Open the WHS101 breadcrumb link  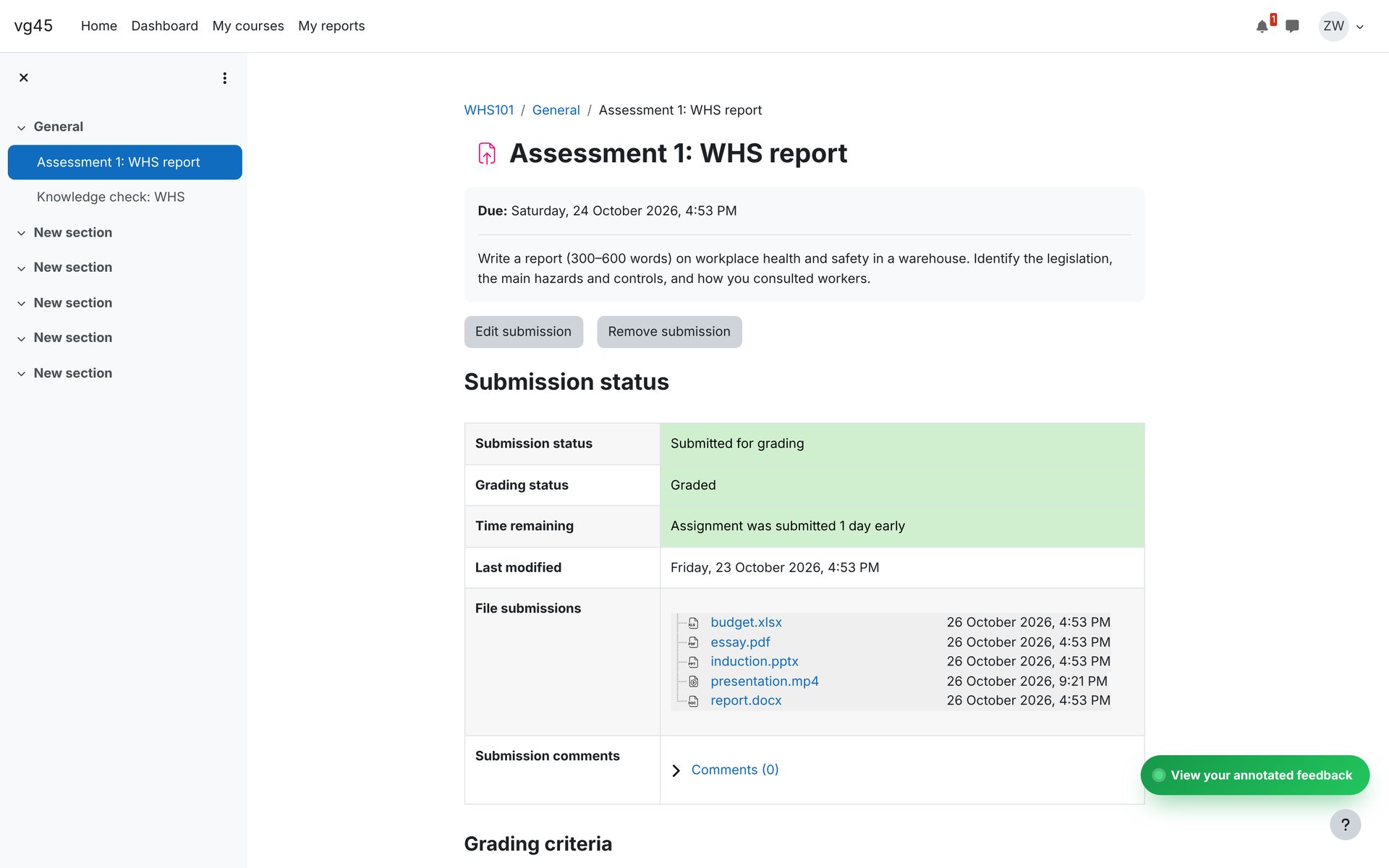click(489, 110)
